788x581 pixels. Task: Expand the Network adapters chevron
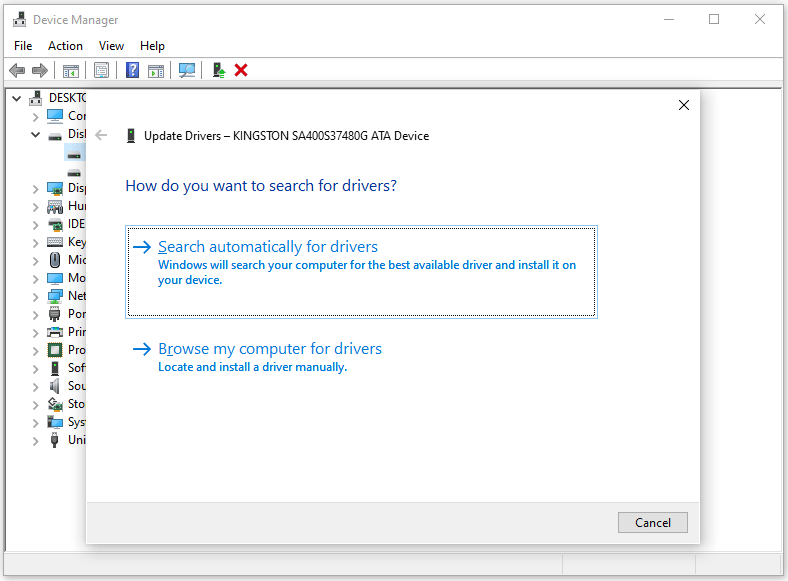click(35, 298)
